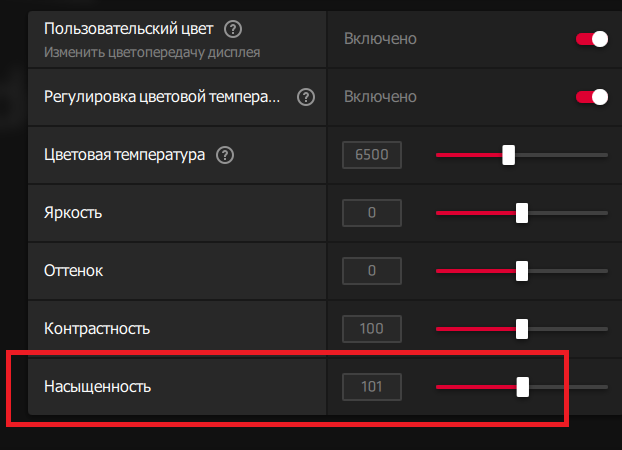Click help icon beside Пользовательский цвет
This screenshot has height=450, width=622.
pyautogui.click(x=233, y=28)
